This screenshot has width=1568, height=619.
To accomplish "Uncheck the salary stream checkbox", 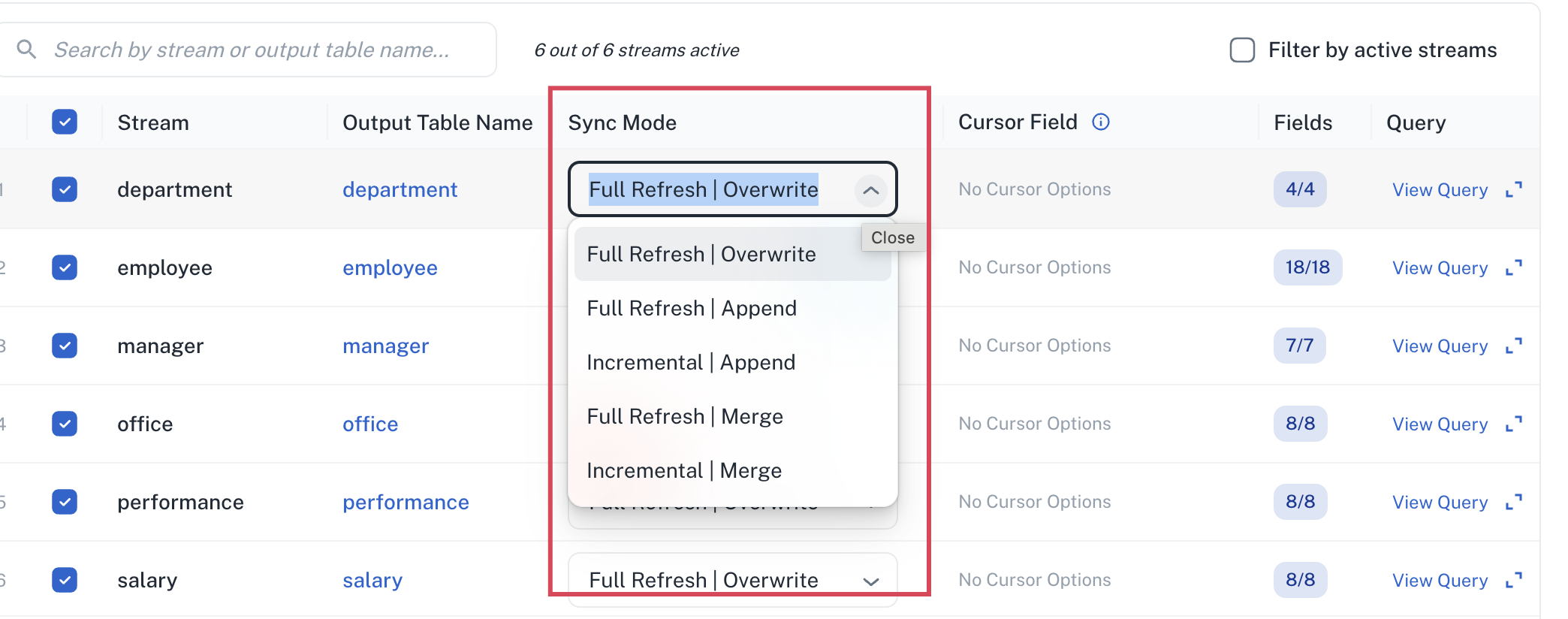I will [x=65, y=580].
